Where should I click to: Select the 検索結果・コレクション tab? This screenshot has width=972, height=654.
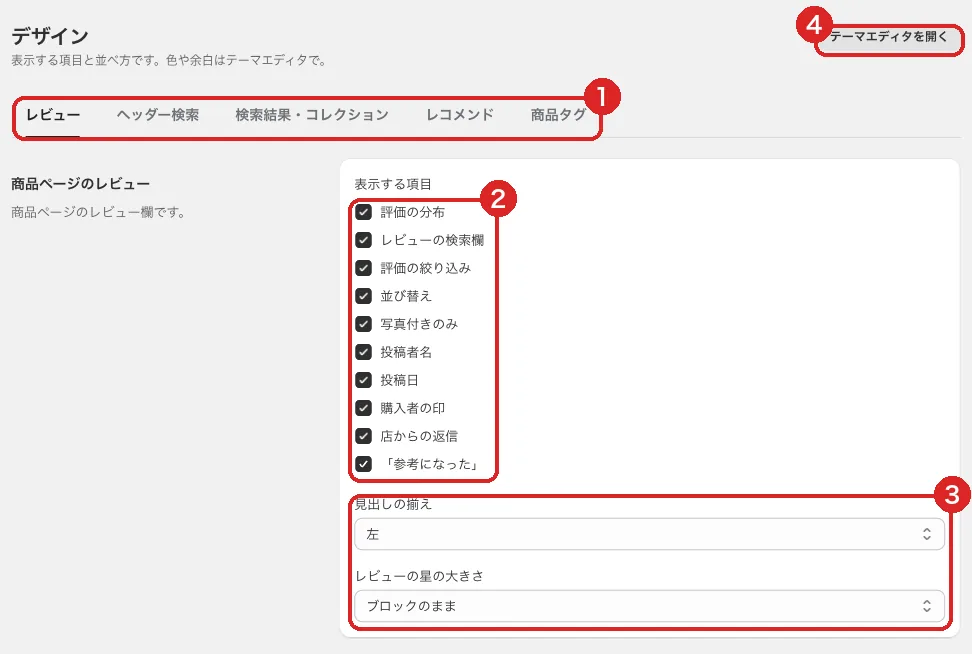[312, 115]
